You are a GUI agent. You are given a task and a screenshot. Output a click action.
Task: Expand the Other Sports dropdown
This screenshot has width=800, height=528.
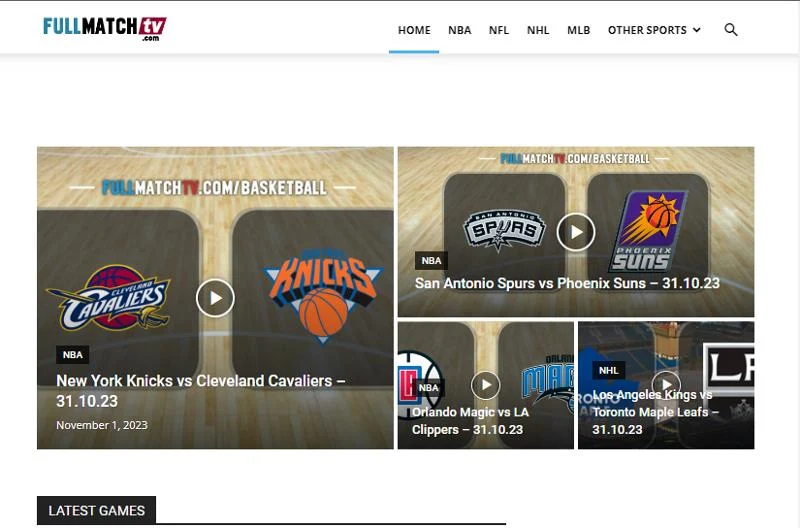(654, 30)
